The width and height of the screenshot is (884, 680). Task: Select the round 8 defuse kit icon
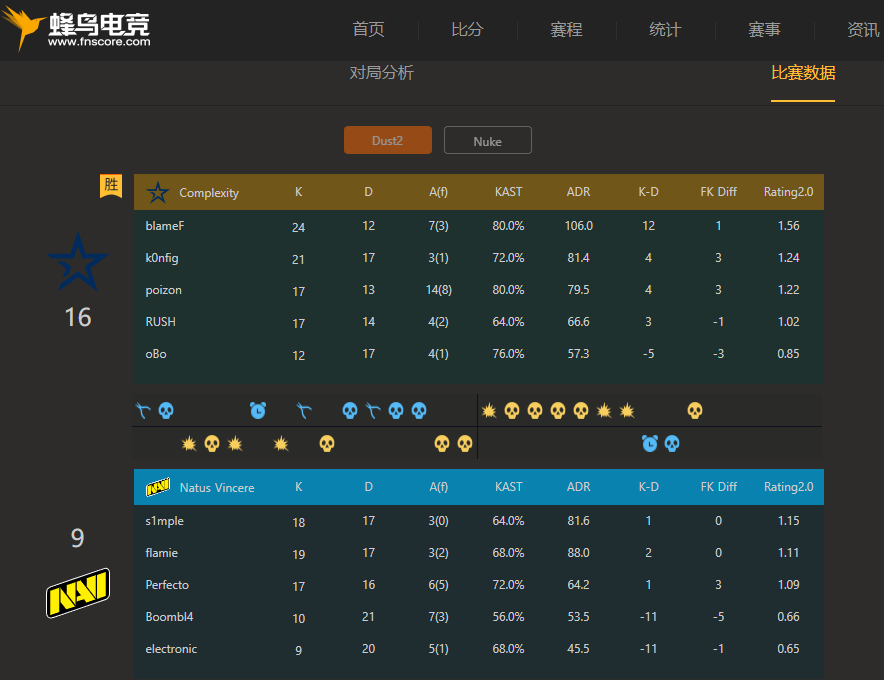(x=304, y=410)
